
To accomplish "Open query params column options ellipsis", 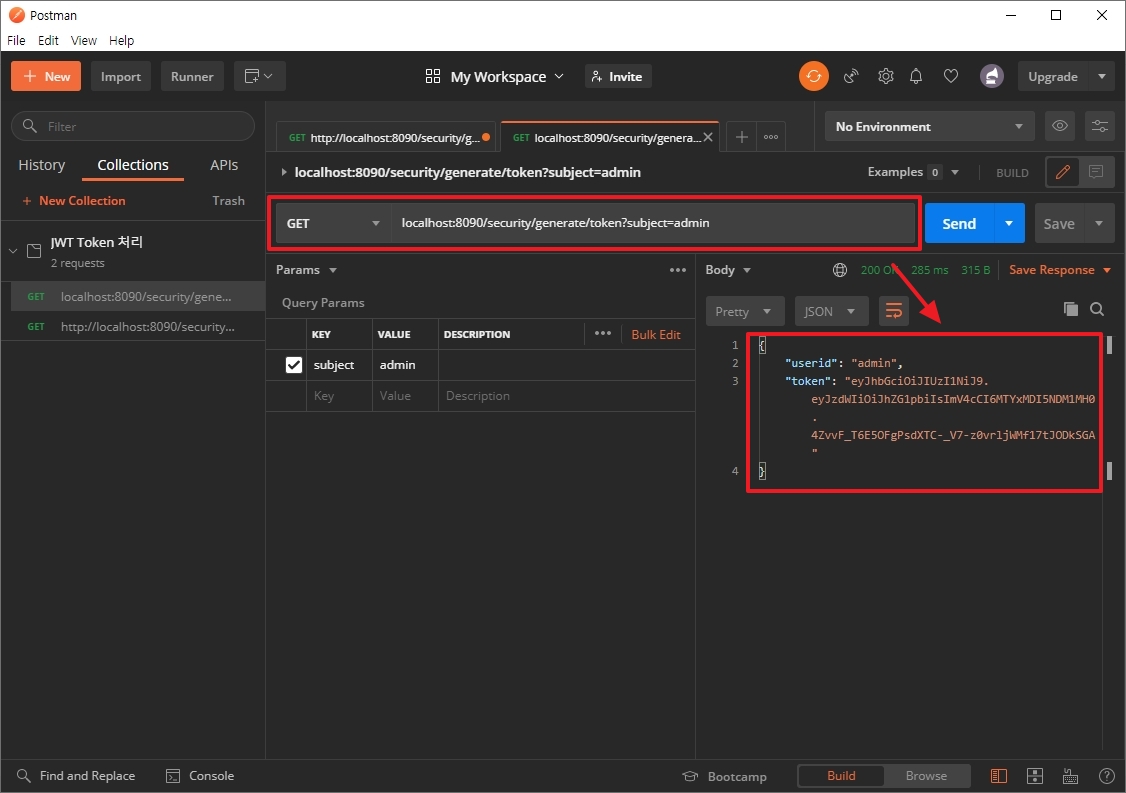I will (x=603, y=333).
